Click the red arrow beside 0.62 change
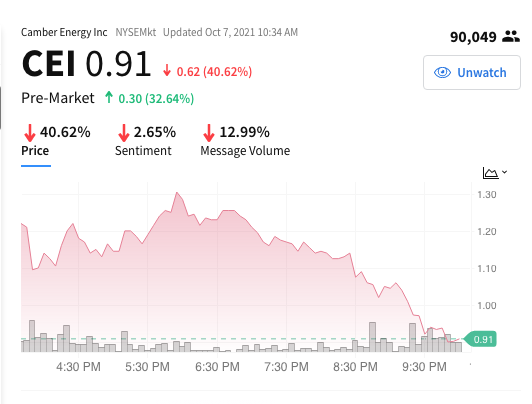The image size is (532, 404). pyautogui.click(x=167, y=70)
